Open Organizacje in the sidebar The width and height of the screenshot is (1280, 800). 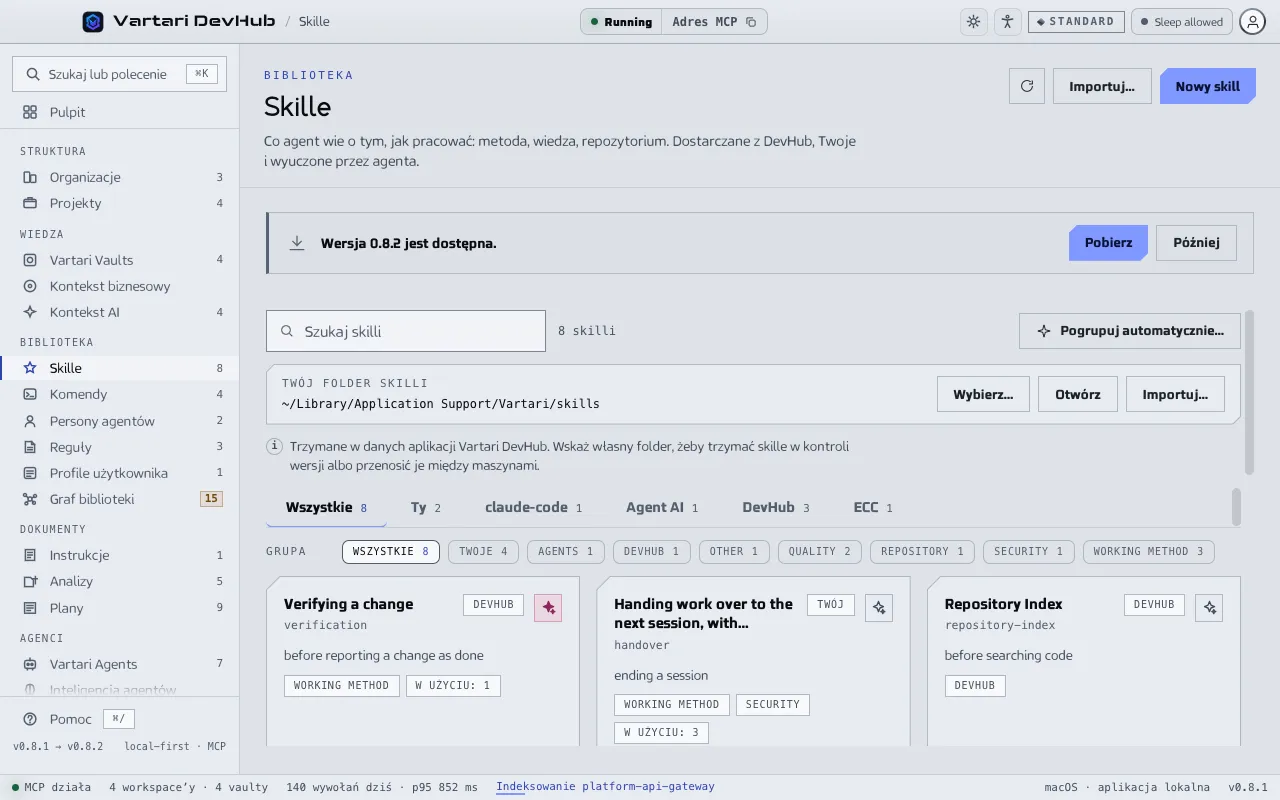(x=120, y=177)
